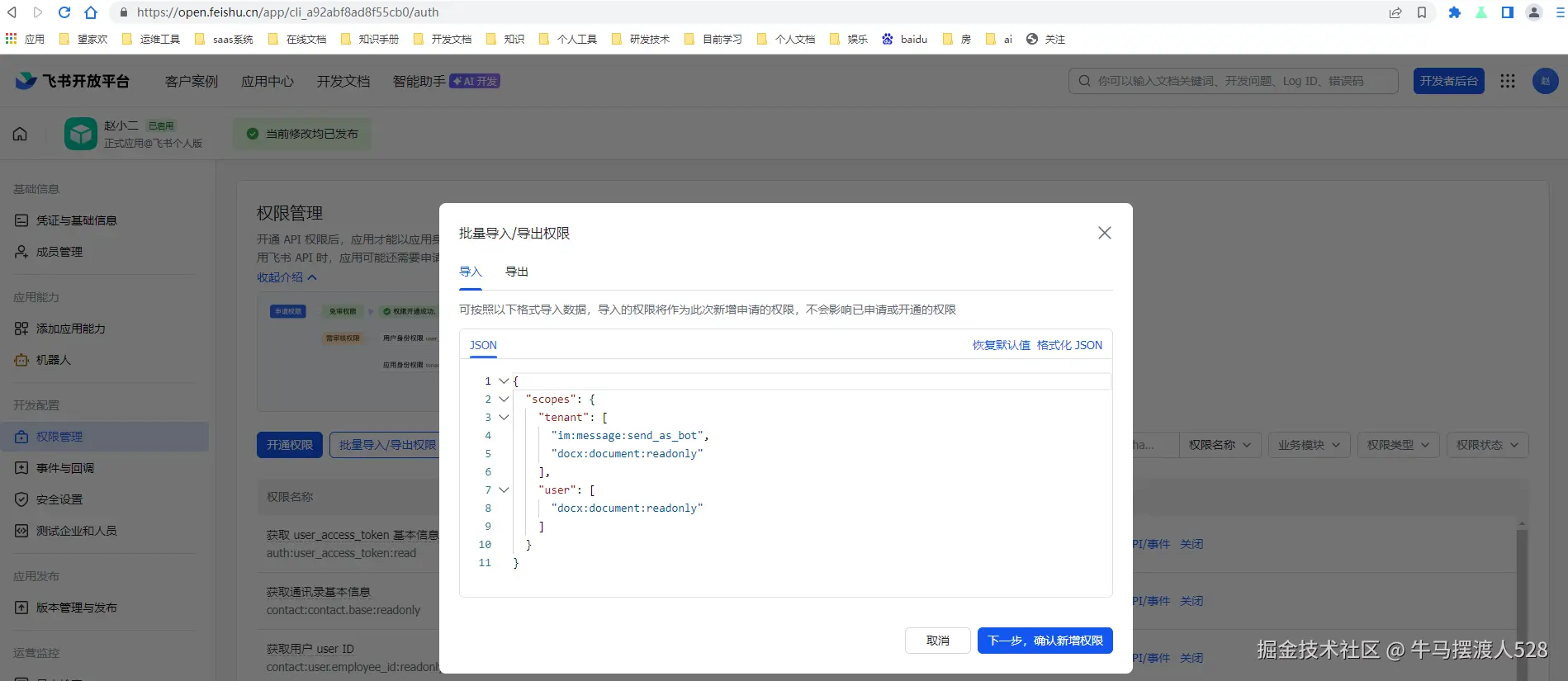Open the 业务模块 filter dropdown

pos(1310,445)
